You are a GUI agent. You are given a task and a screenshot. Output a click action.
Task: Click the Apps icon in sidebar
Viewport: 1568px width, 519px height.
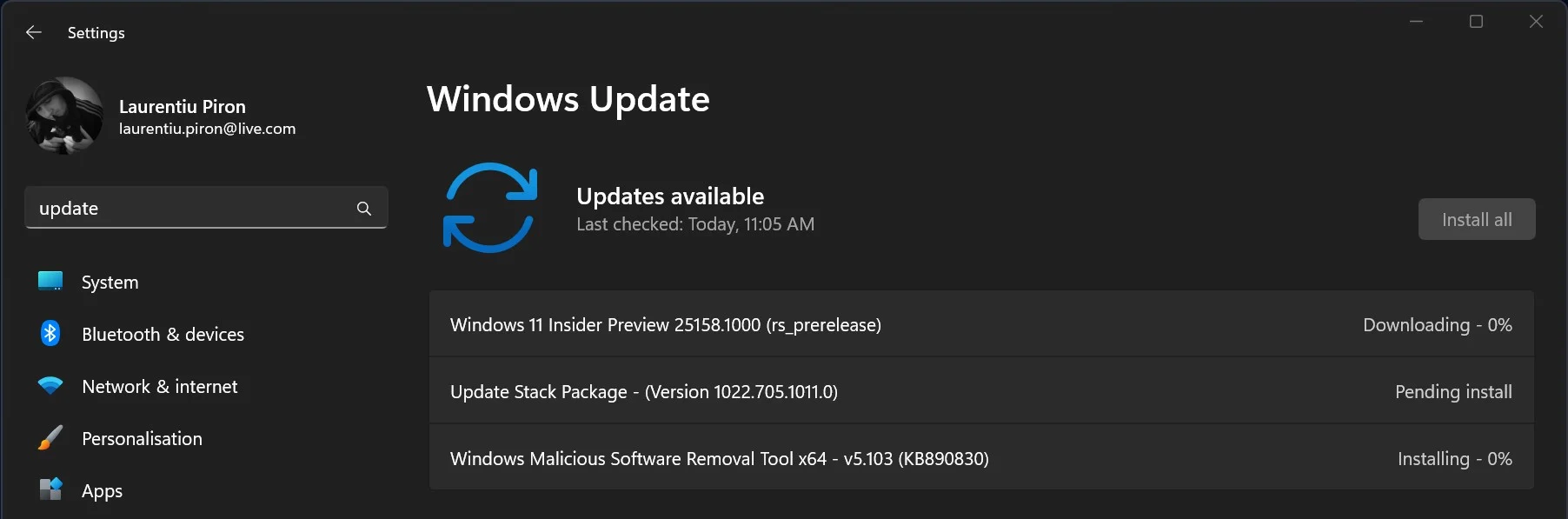pos(50,489)
